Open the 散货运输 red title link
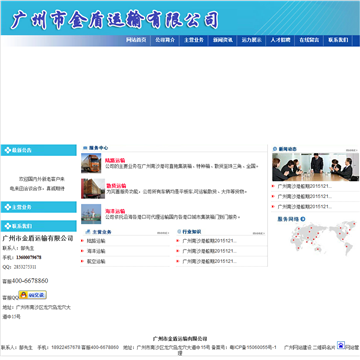360x360 pixels. [116, 186]
